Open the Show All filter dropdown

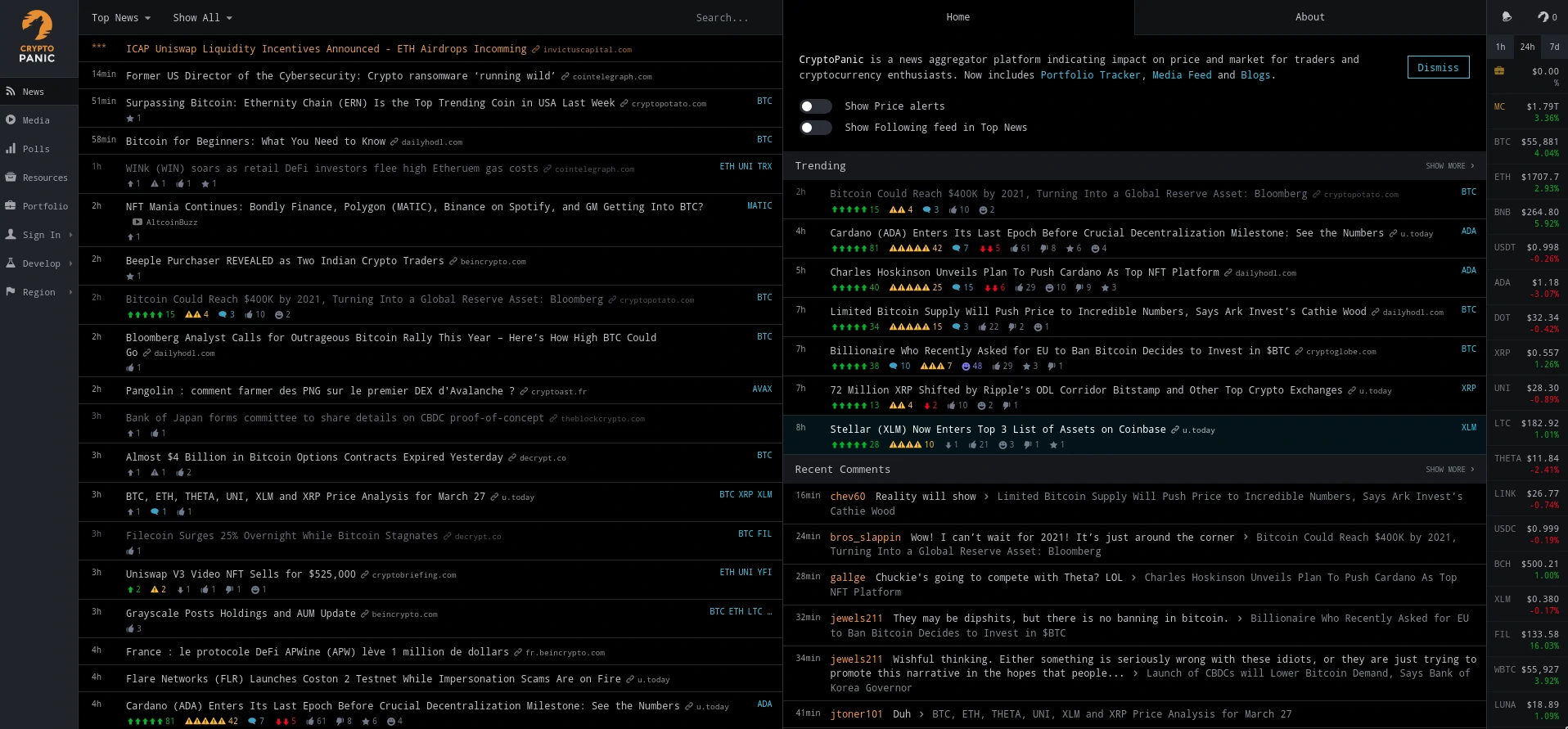click(x=203, y=18)
